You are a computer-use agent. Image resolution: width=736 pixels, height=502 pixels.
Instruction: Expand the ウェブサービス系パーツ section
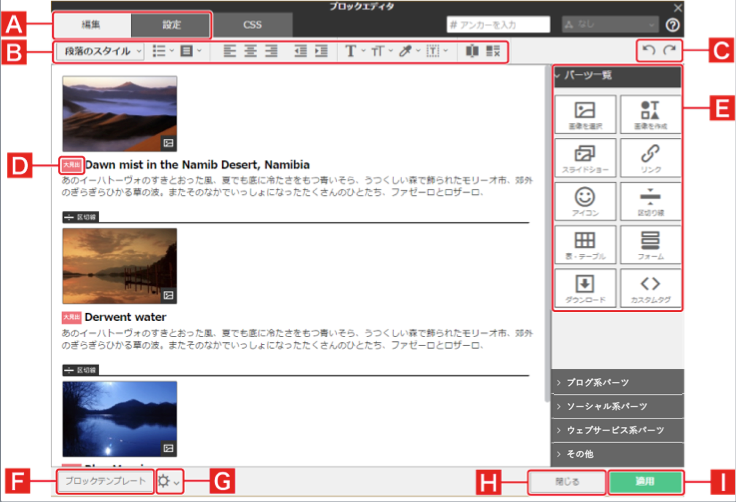pos(617,430)
